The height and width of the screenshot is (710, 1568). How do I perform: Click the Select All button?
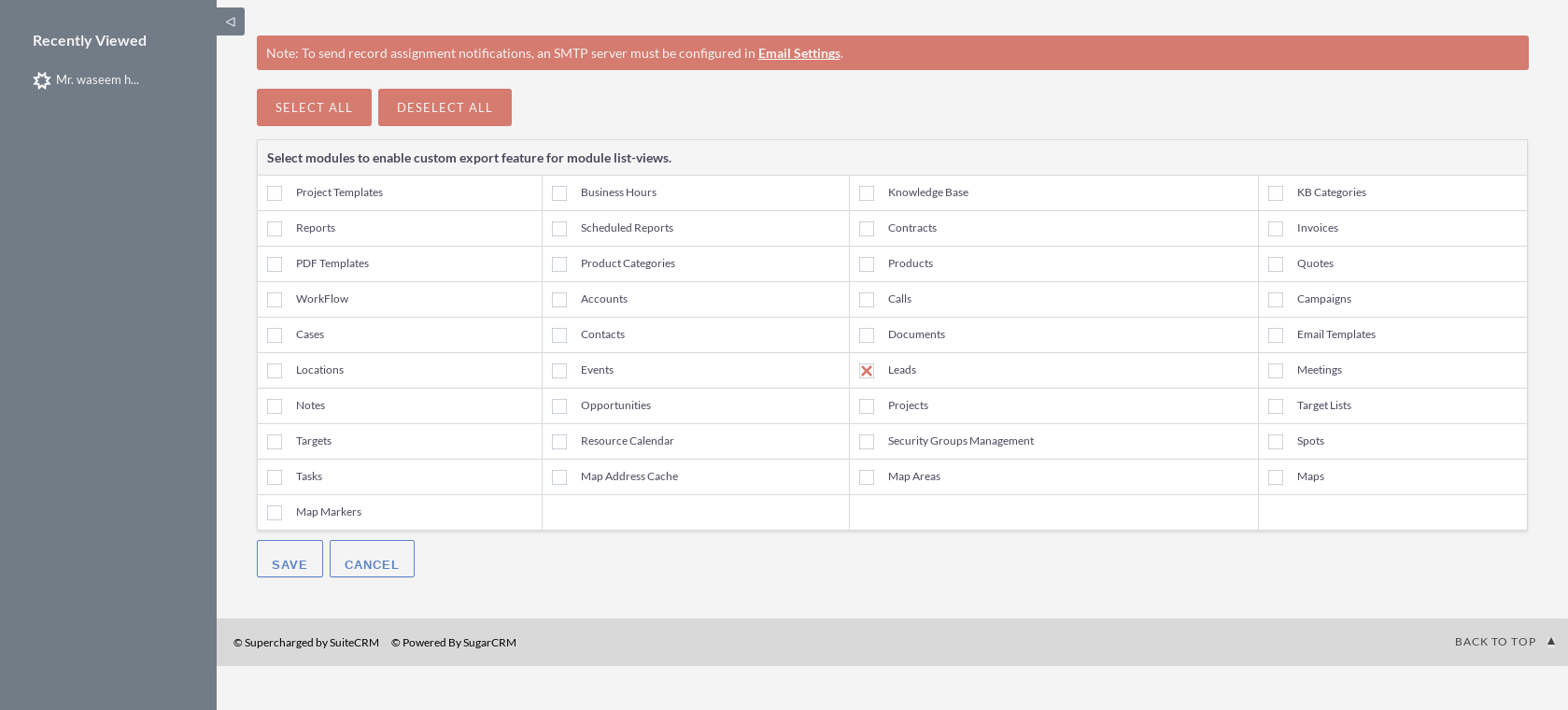click(314, 107)
